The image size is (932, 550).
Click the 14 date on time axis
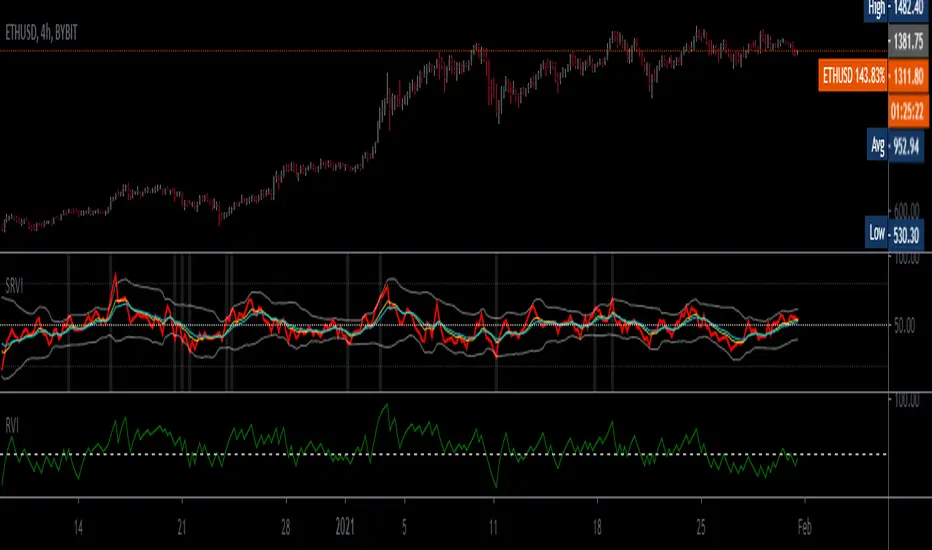78,527
